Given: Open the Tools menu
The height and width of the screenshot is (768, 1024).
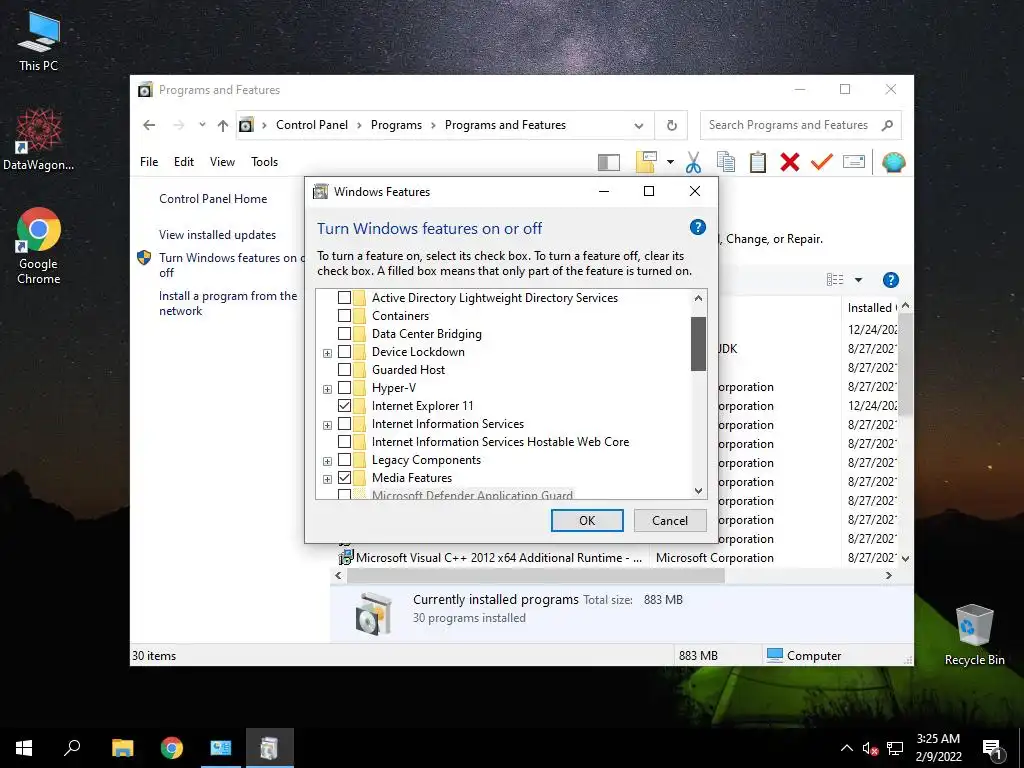Looking at the screenshot, I should point(264,162).
